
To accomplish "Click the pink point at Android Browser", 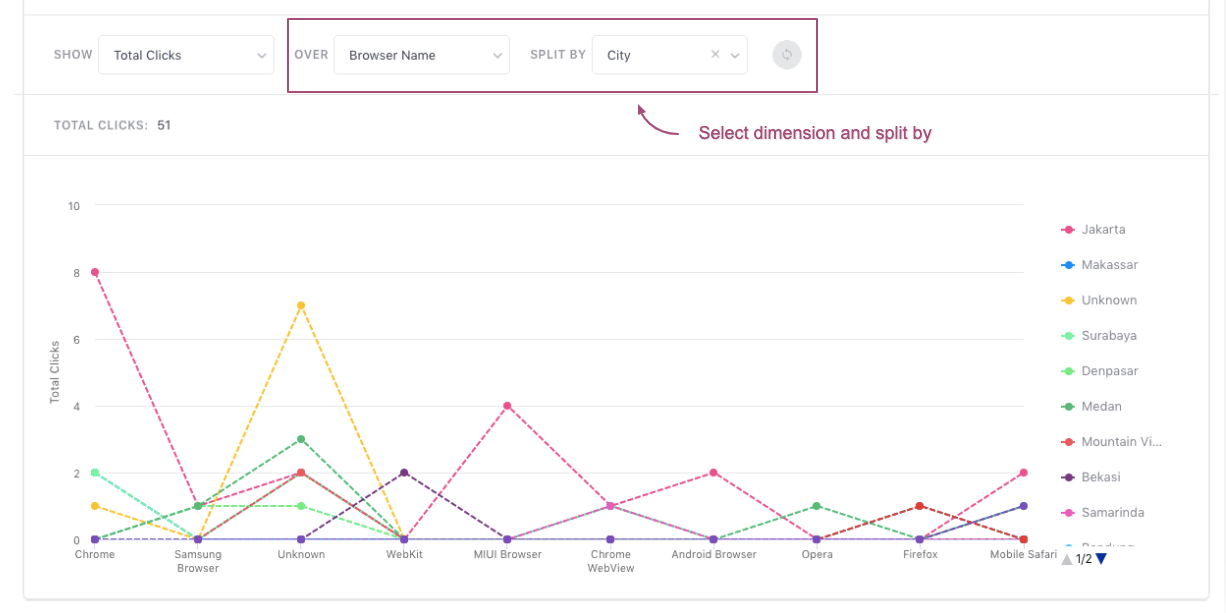I will [713, 473].
